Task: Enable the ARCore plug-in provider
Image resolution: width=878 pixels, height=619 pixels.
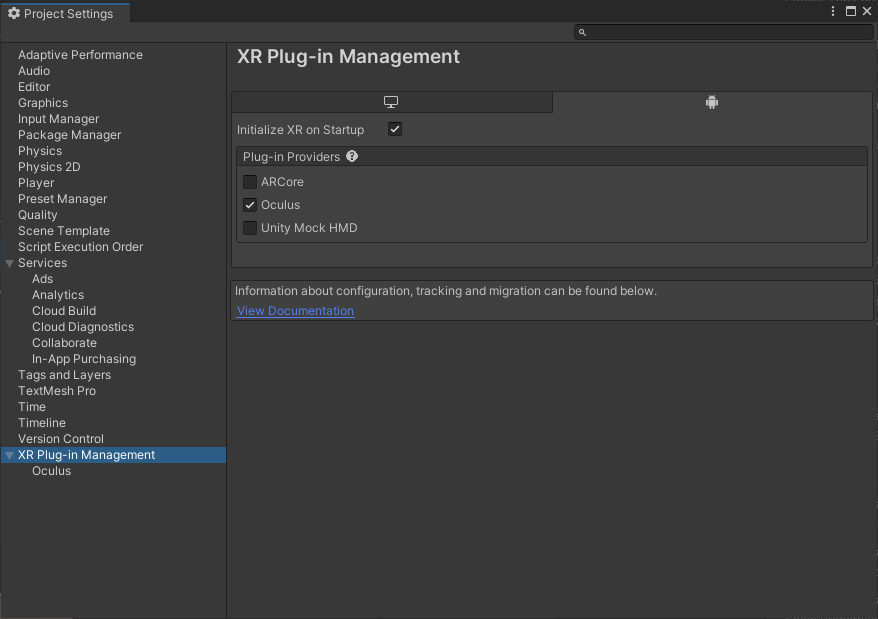Action: (x=250, y=181)
